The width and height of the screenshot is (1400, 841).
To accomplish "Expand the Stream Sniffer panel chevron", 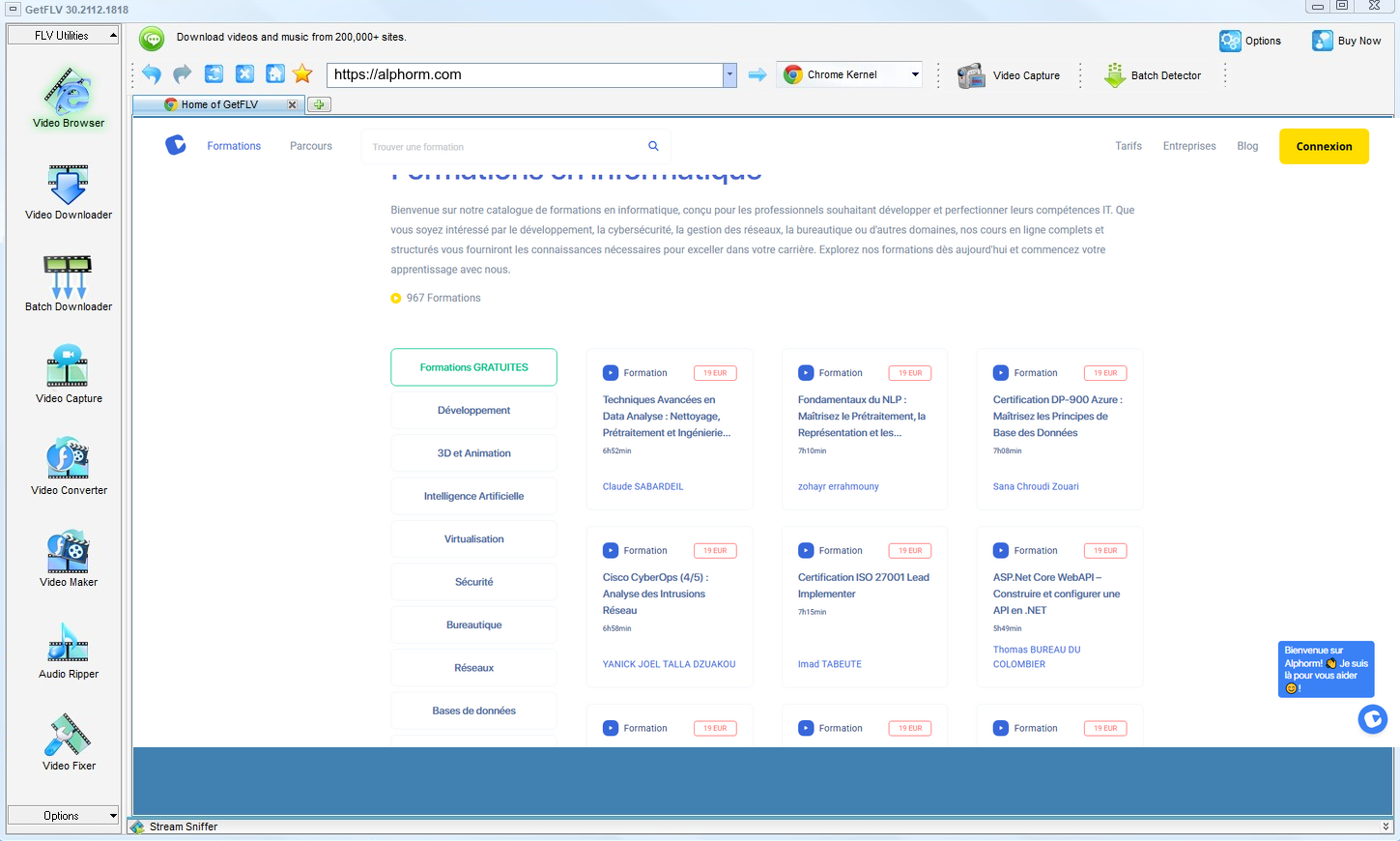I will coord(1386,826).
